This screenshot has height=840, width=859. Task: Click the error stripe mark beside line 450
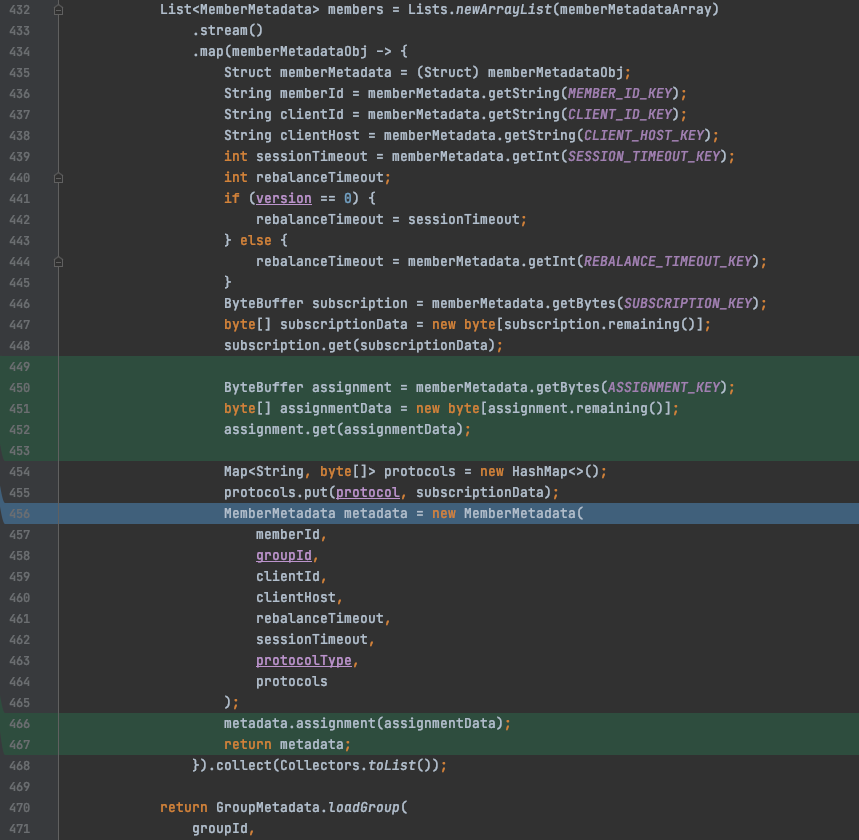click(851, 387)
